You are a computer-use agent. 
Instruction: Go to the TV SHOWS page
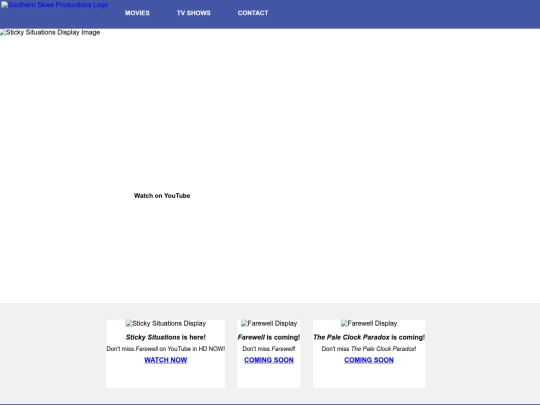pos(194,13)
